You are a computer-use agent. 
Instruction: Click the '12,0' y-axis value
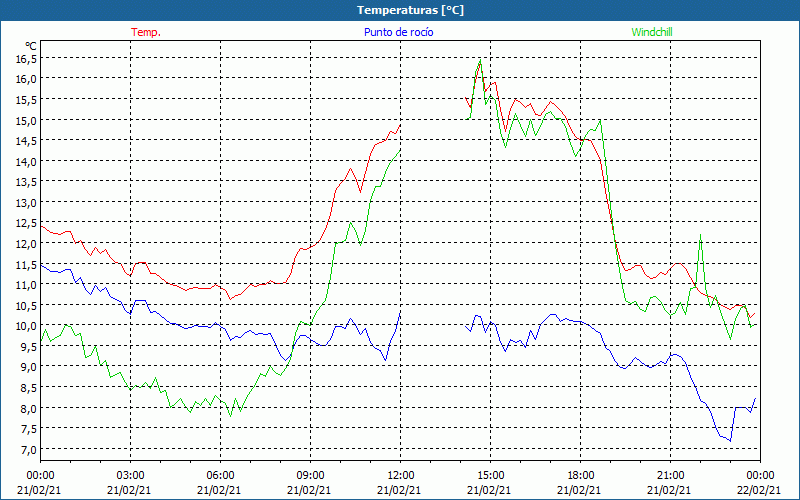pos(26,244)
